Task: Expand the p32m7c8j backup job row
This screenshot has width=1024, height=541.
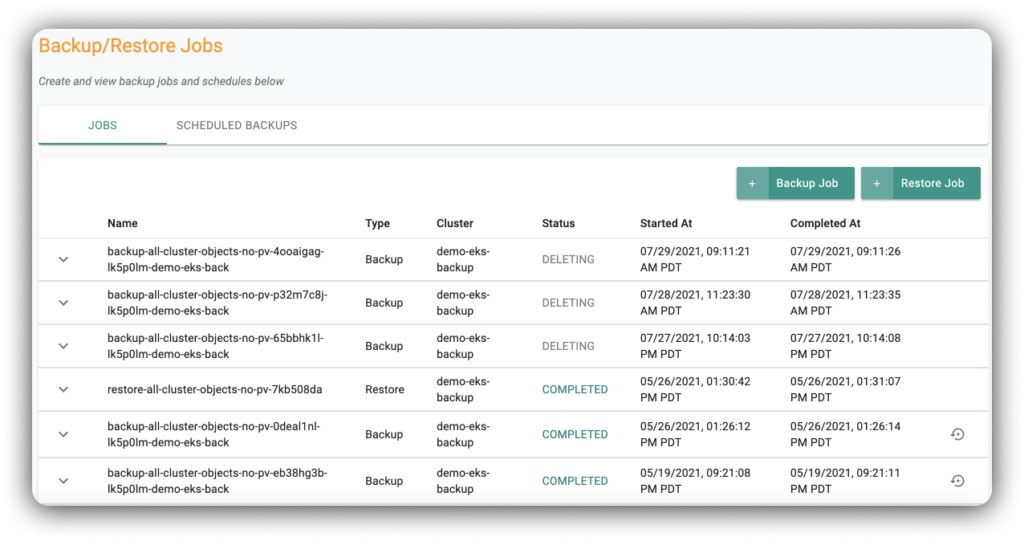Action: [63, 303]
